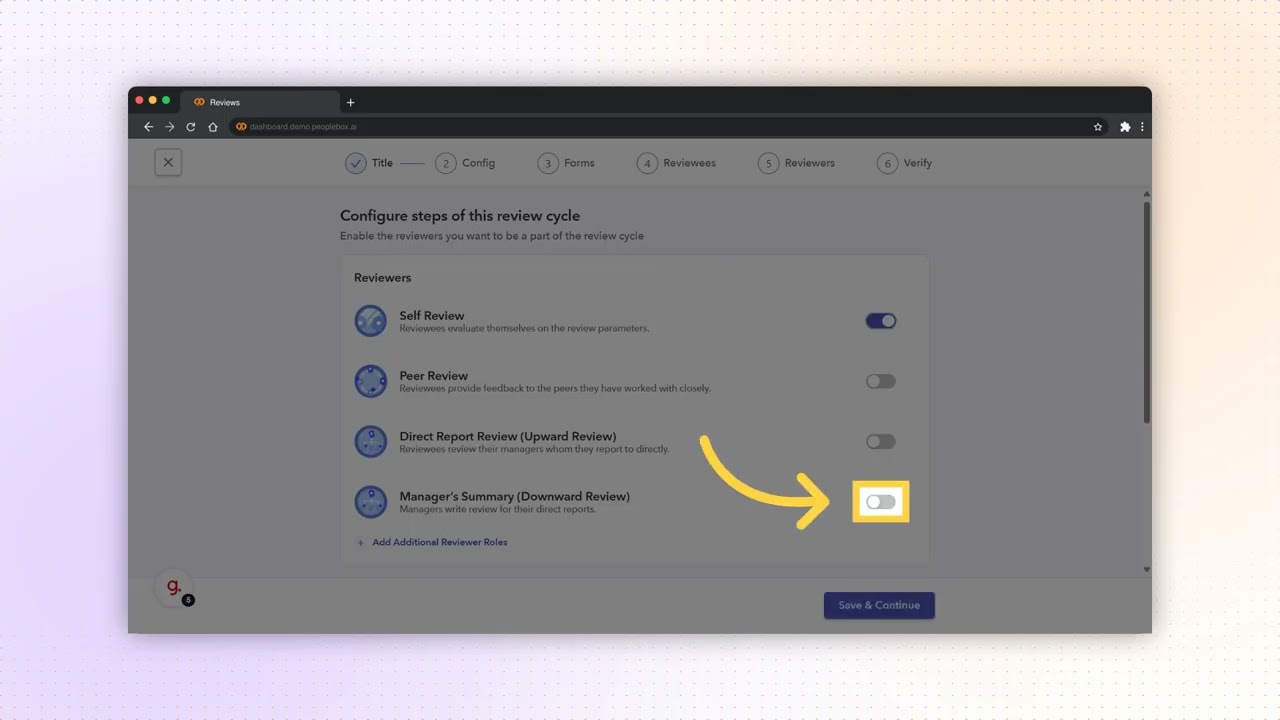
Task: Enable the Peer Review toggle
Action: pos(881,381)
